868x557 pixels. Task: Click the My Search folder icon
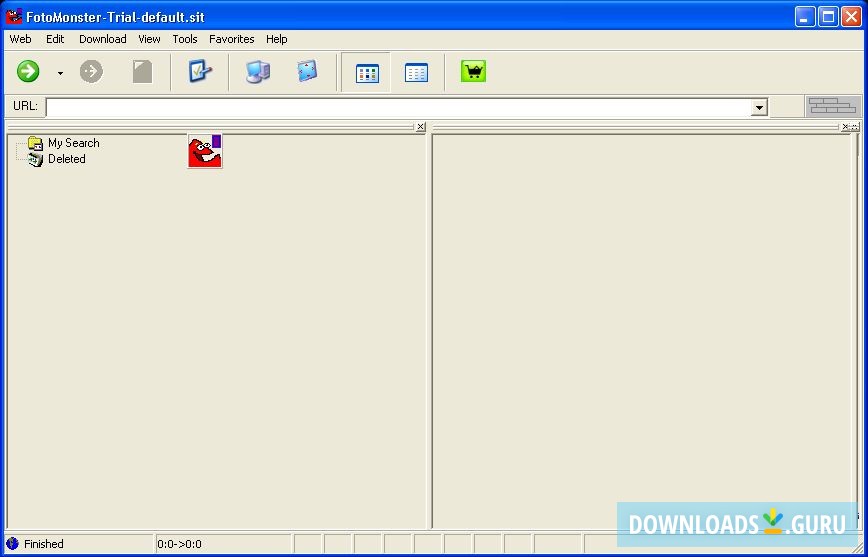click(x=35, y=143)
